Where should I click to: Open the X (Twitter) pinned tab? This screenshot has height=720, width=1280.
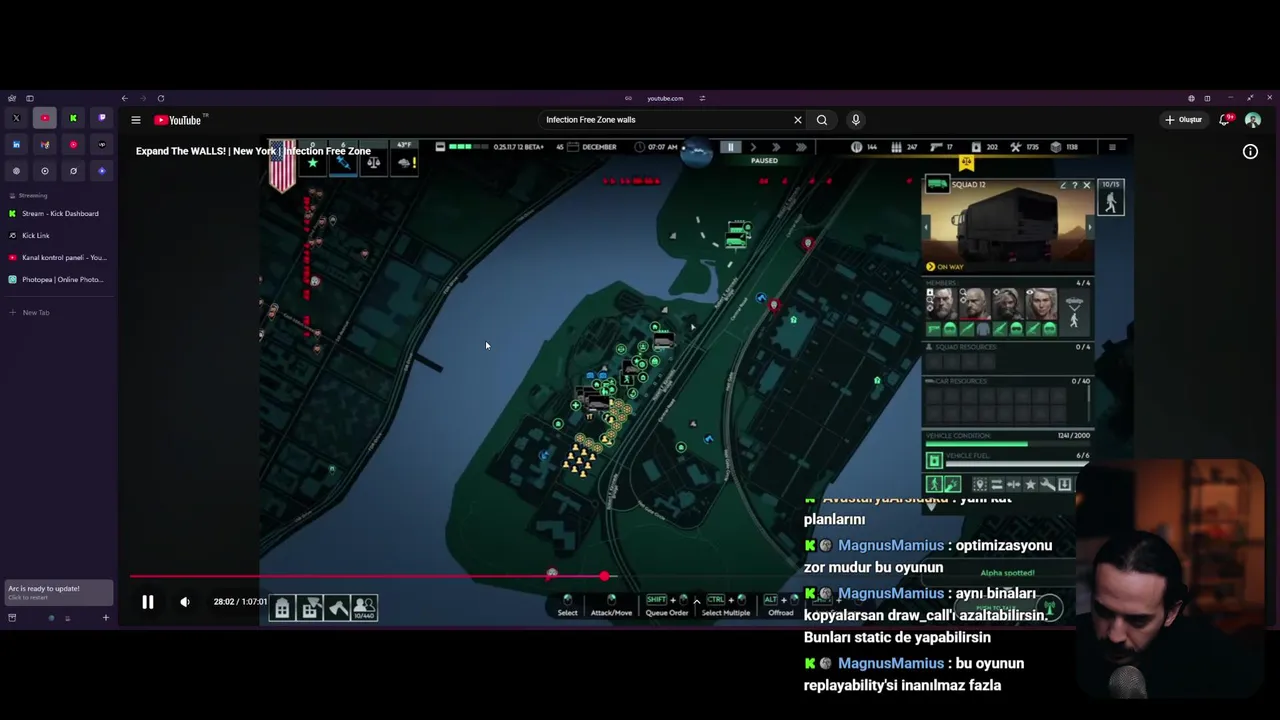tap(16, 118)
